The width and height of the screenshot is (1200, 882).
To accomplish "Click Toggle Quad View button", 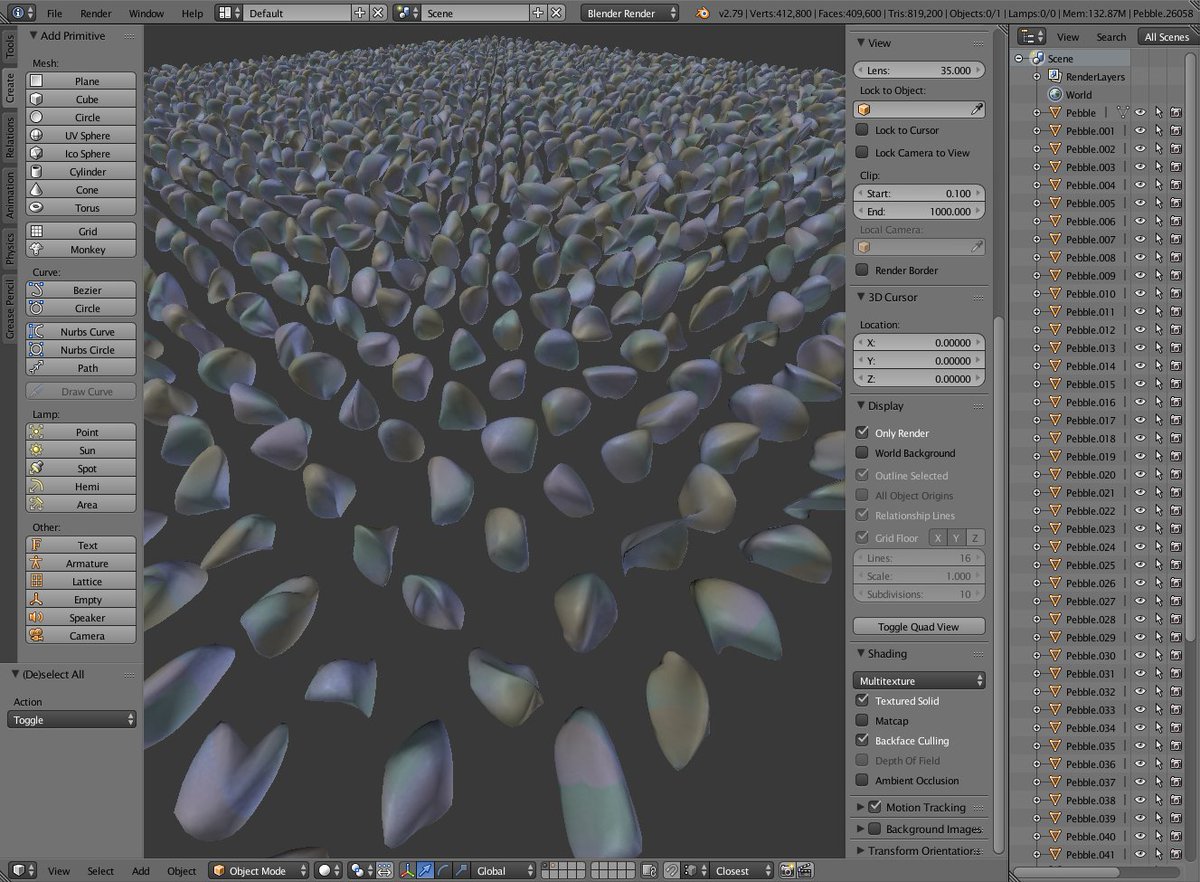I will 919,626.
